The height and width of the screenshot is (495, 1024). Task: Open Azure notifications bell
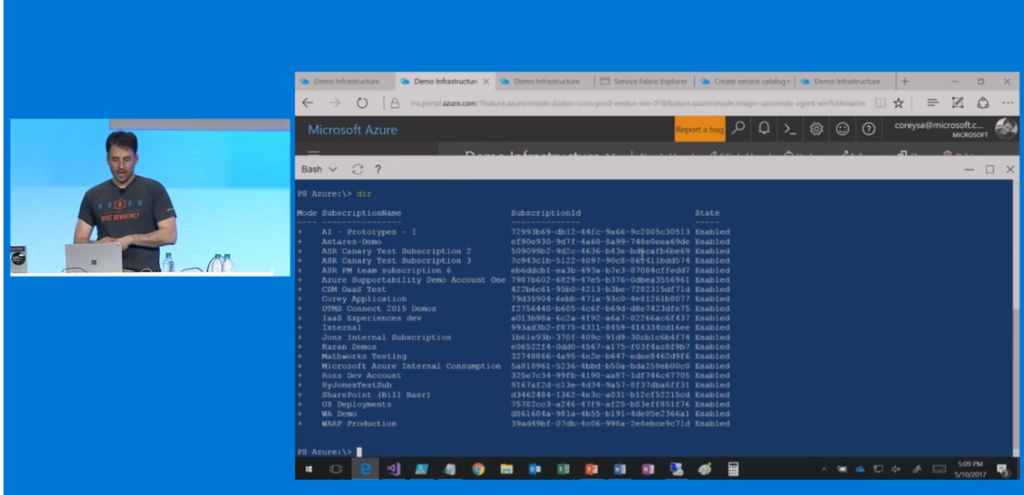[x=764, y=129]
